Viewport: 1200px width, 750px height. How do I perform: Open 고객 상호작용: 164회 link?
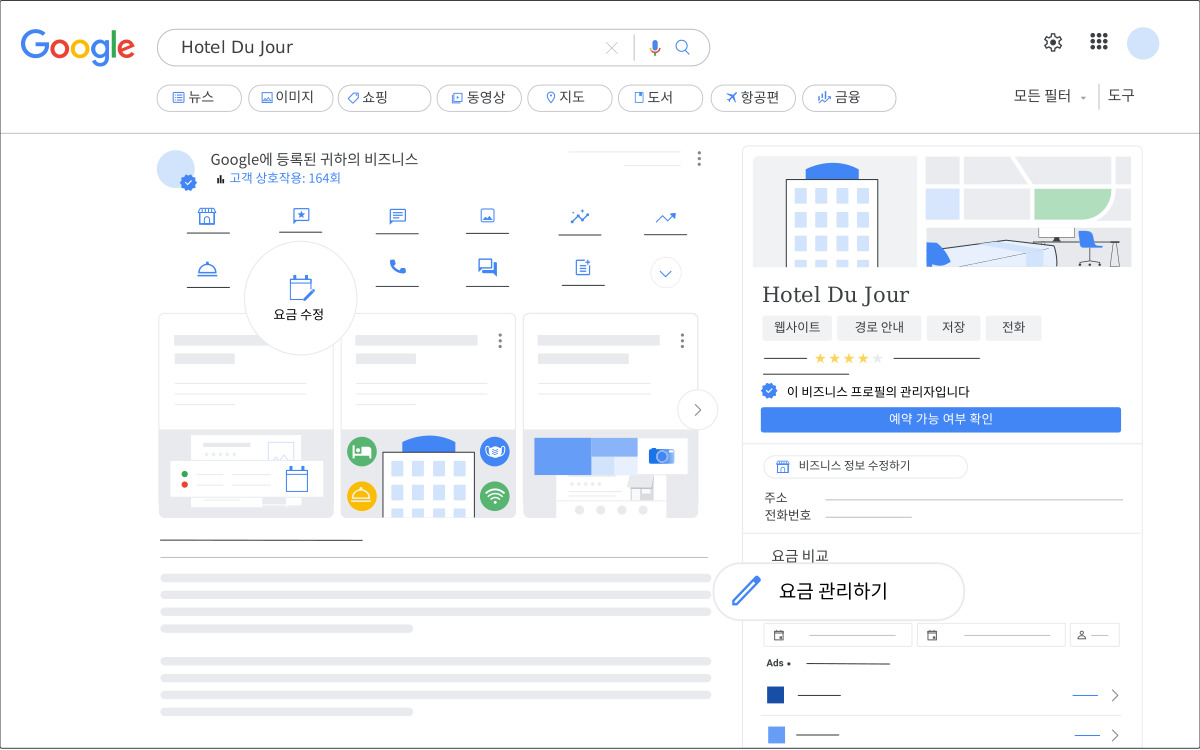285,178
